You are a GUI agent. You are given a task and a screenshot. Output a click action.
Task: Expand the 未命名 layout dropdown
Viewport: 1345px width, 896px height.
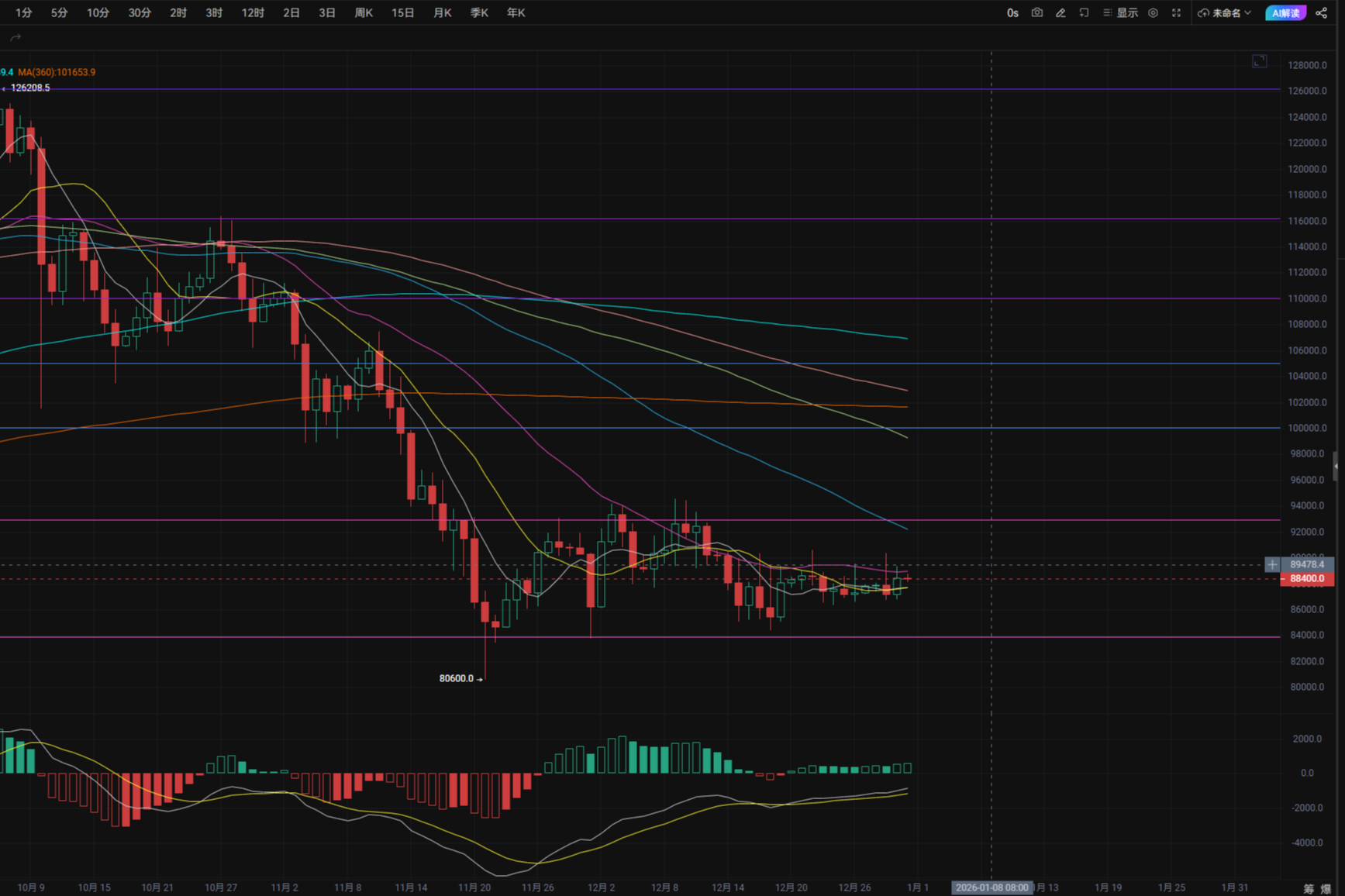click(x=1225, y=13)
